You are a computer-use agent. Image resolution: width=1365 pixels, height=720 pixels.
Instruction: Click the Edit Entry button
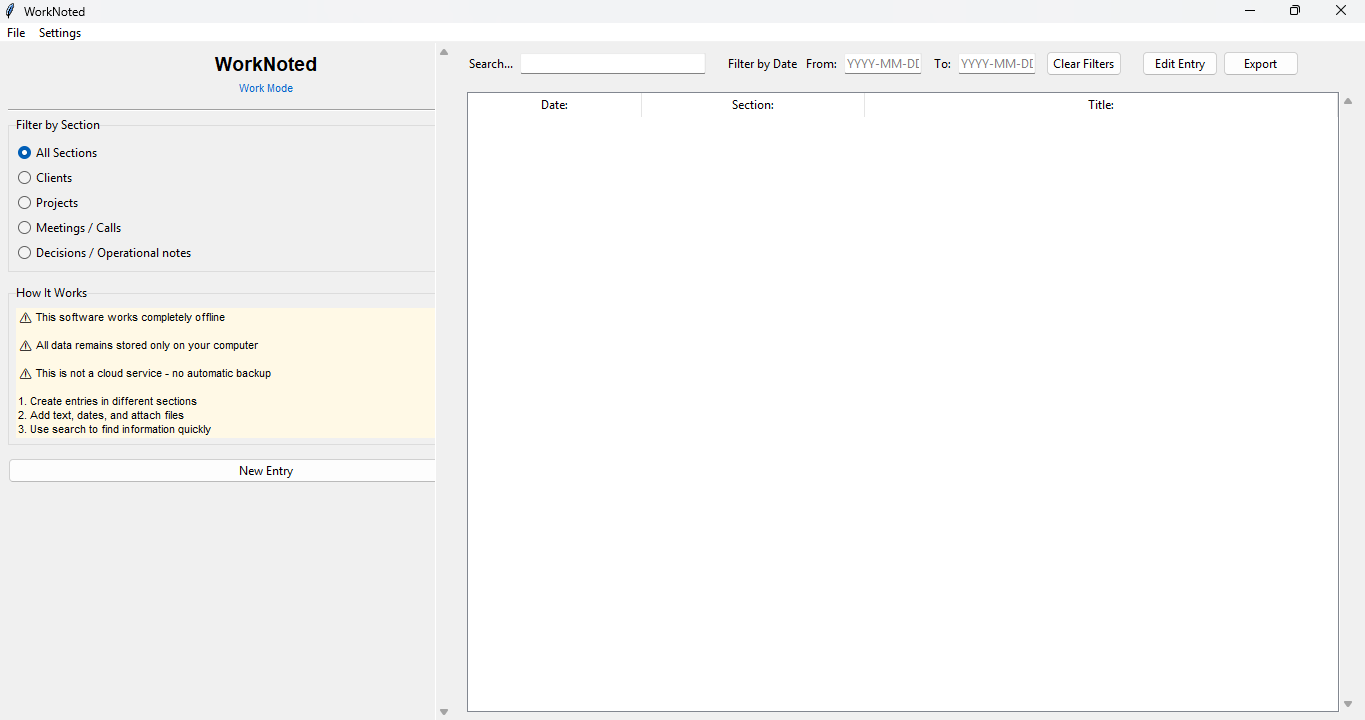pos(1179,64)
